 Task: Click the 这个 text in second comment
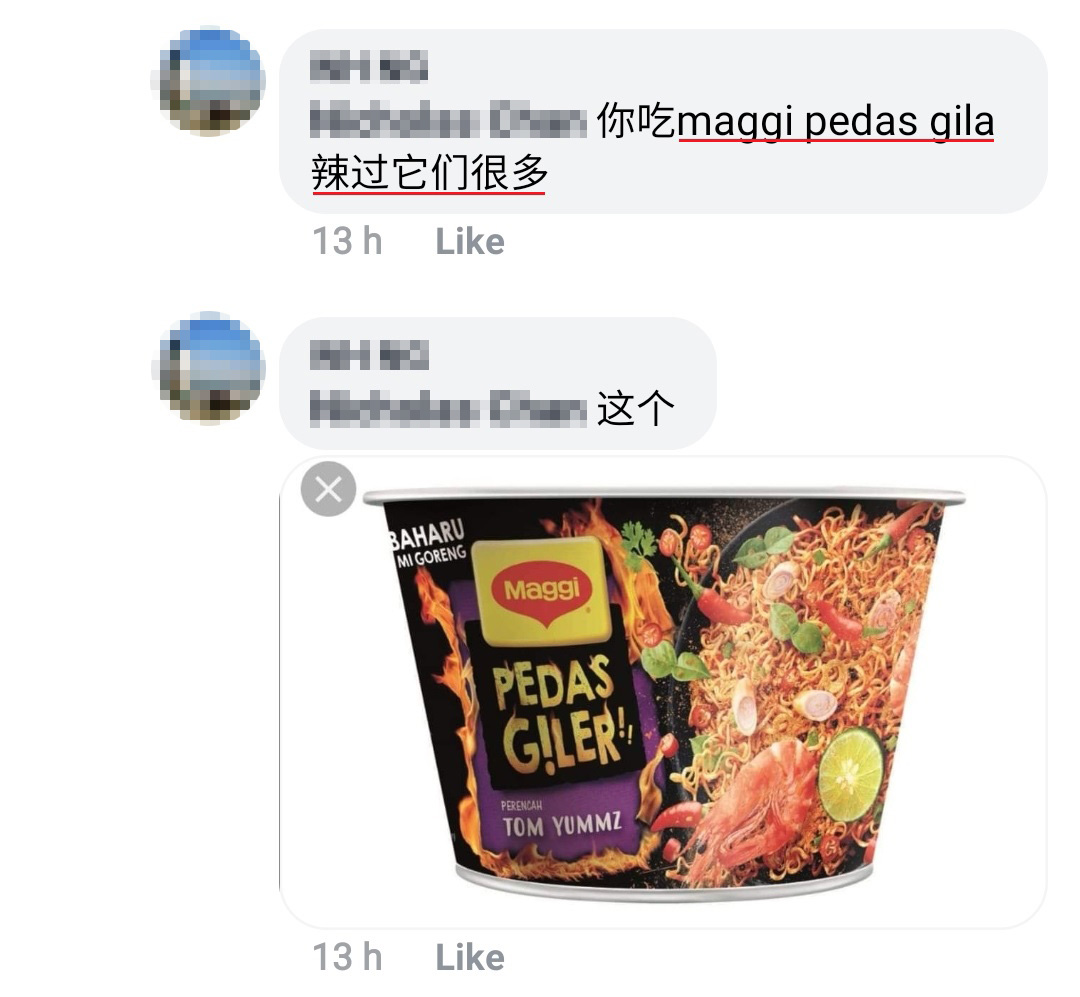(635, 409)
